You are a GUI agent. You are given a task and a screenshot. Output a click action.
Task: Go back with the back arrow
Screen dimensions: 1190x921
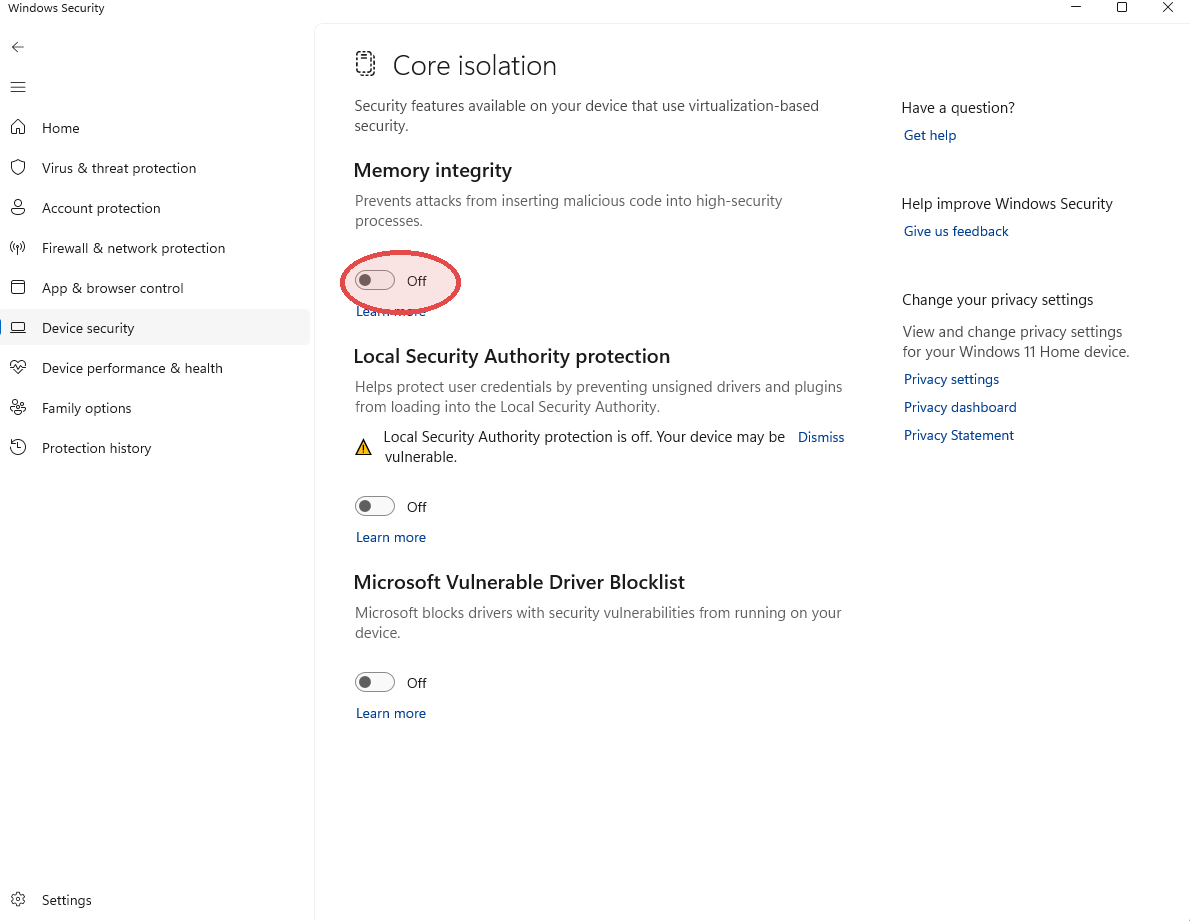pos(18,47)
